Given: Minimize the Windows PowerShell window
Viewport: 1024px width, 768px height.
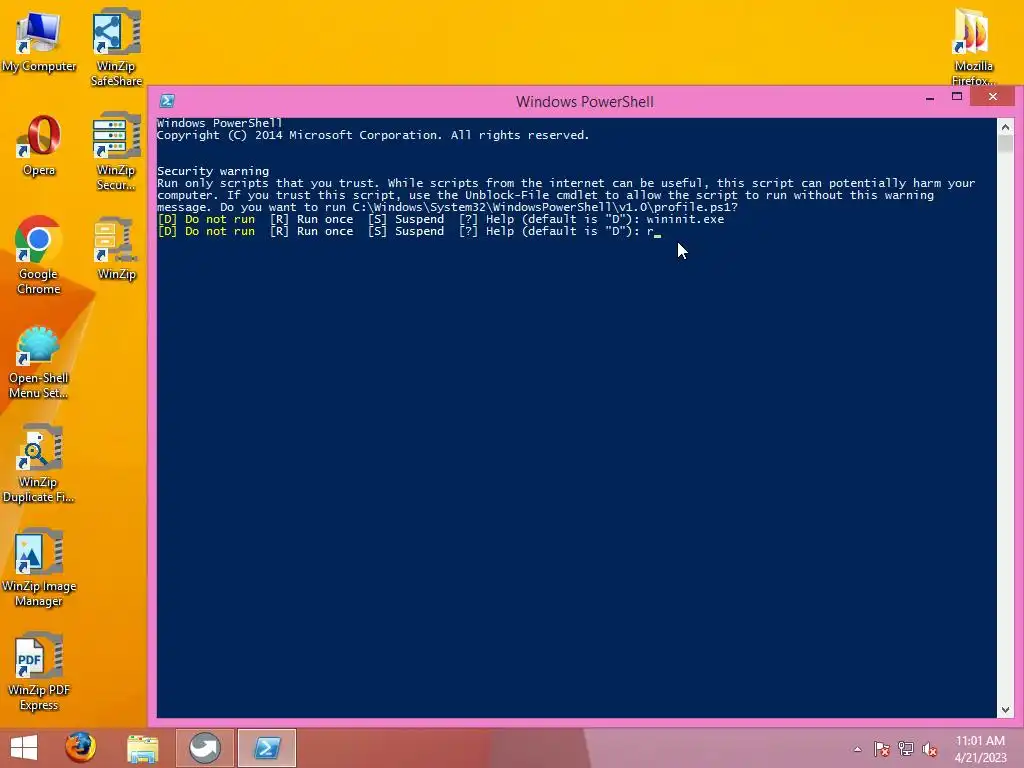Looking at the screenshot, I should pyautogui.click(x=930, y=98).
